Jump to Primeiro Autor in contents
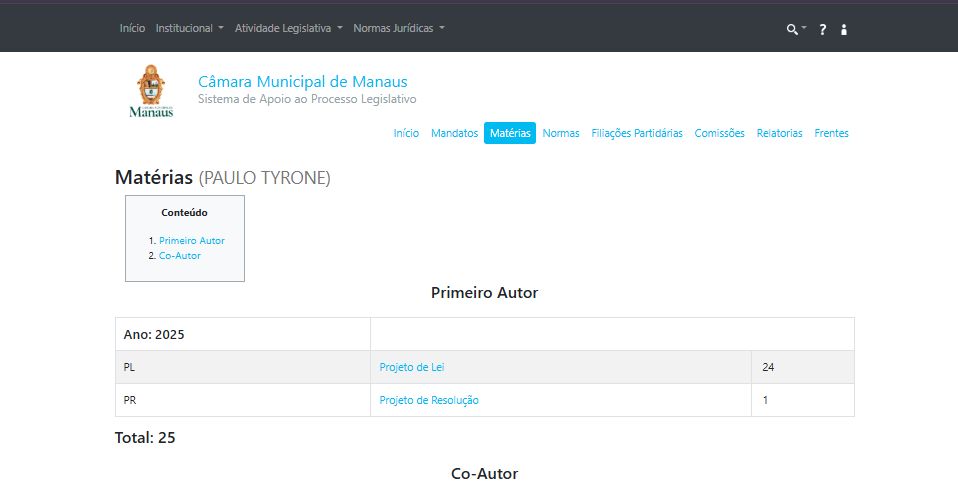 pos(191,241)
